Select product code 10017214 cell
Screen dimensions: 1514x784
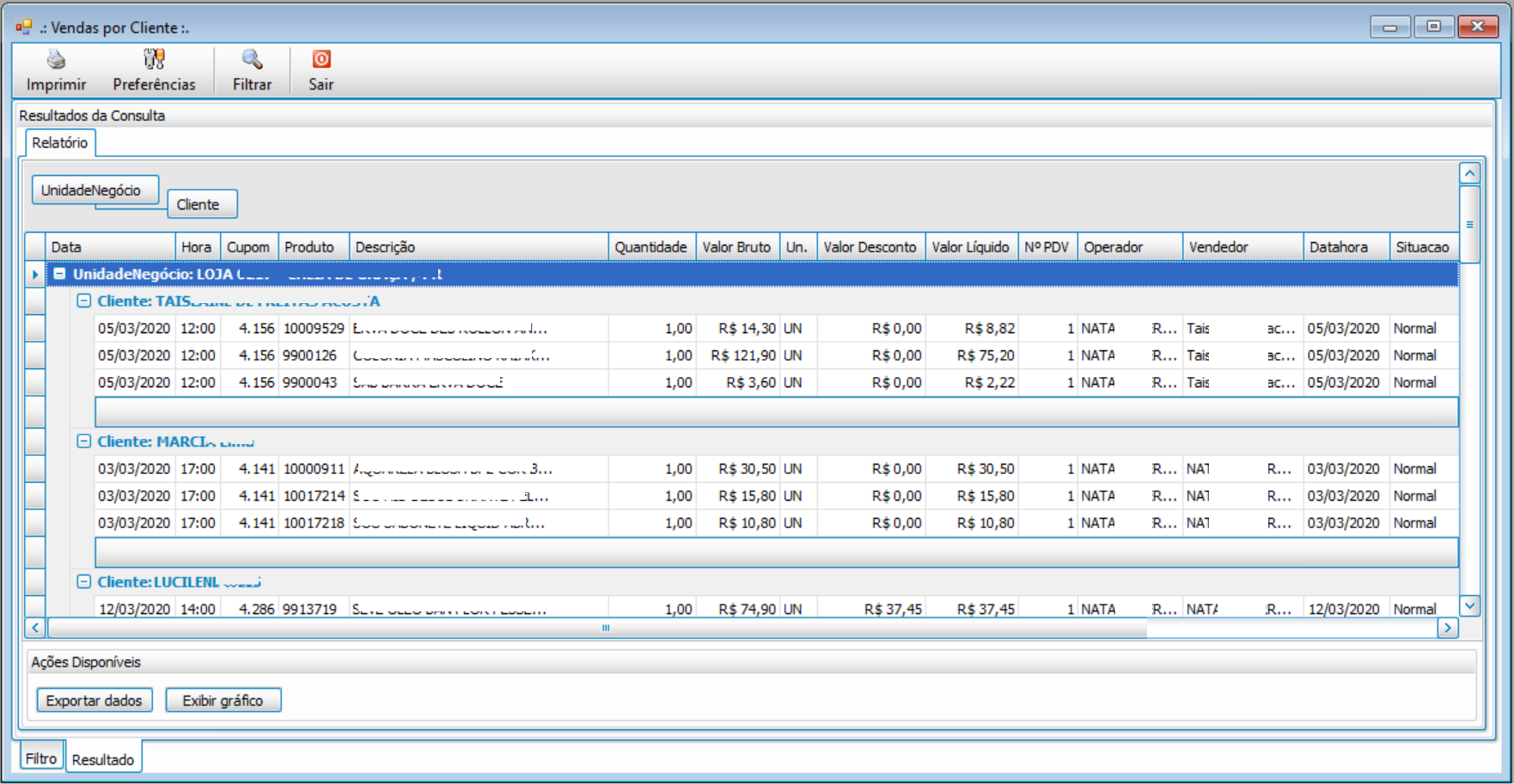[314, 495]
